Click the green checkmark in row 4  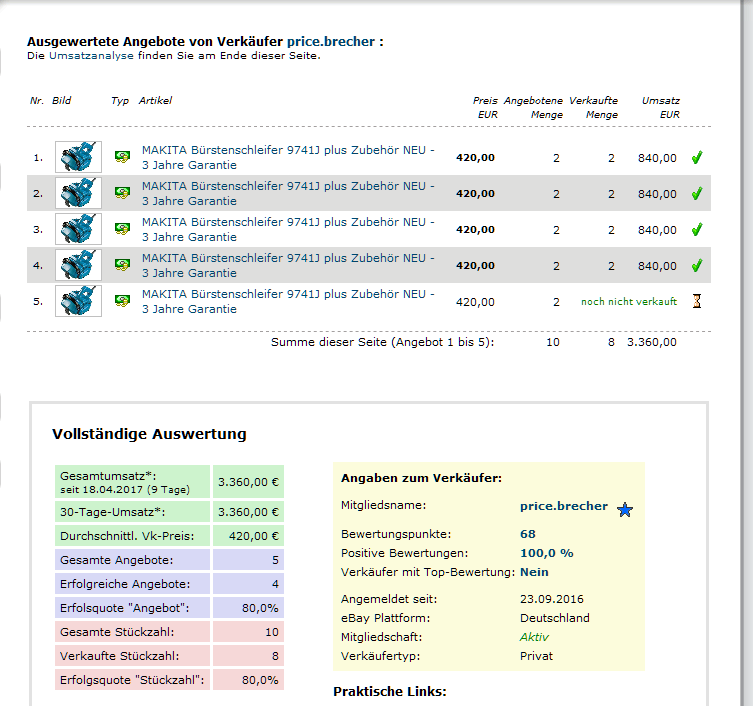tap(697, 265)
